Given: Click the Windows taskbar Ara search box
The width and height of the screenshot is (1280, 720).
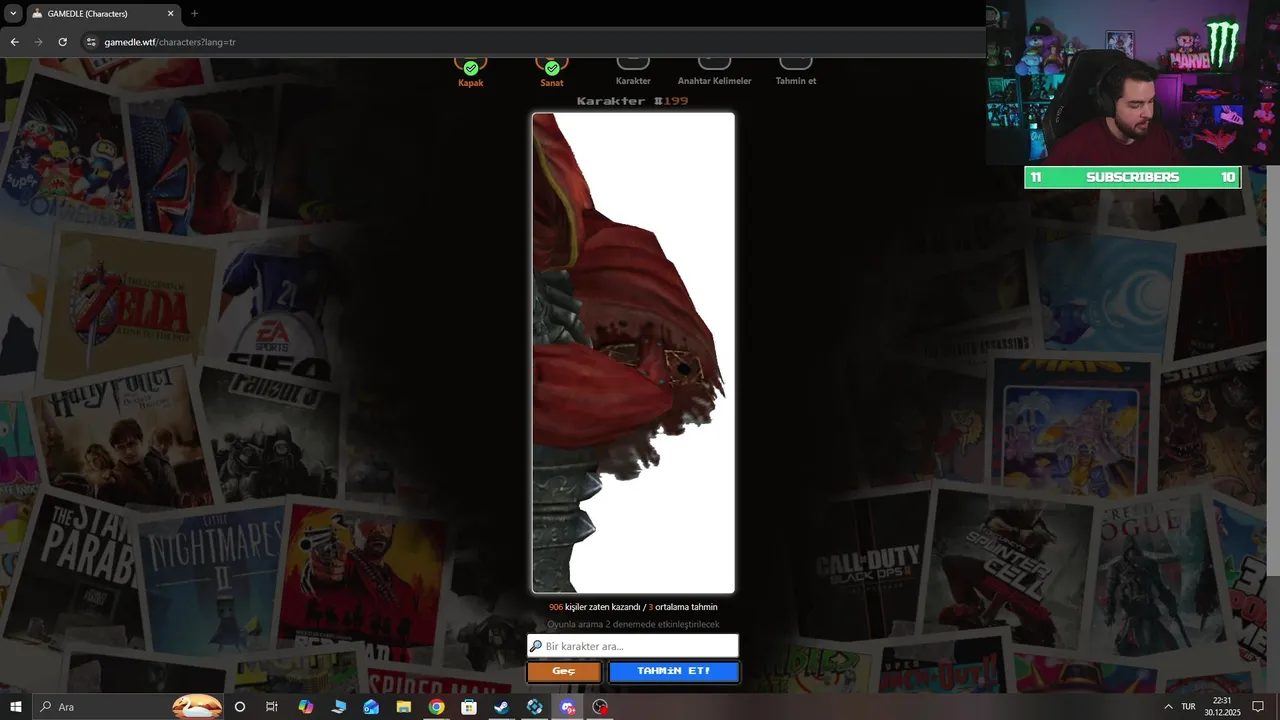Looking at the screenshot, I should click(x=128, y=707).
